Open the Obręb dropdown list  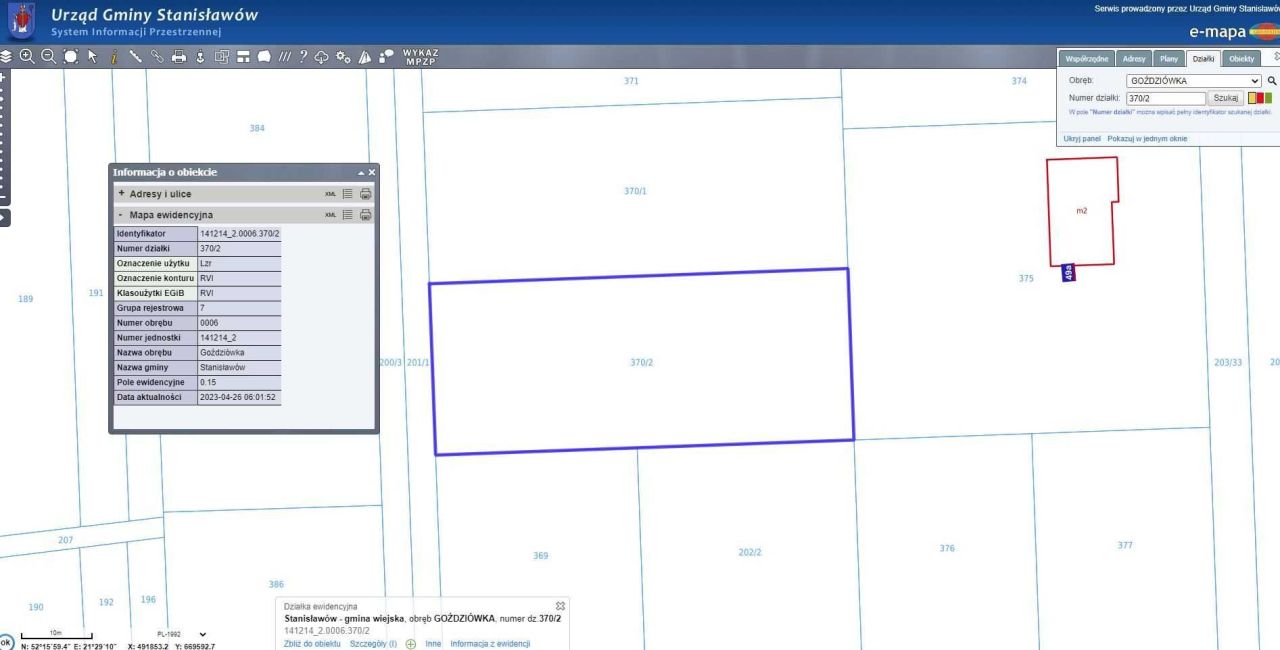coord(1193,80)
